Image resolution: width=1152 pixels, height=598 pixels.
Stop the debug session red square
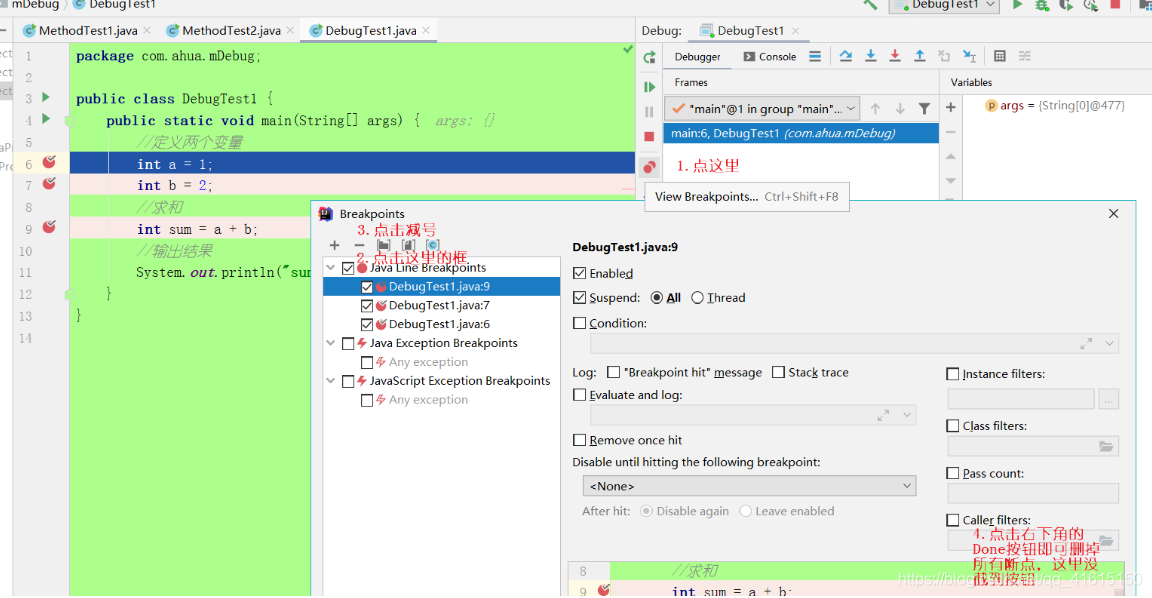click(649, 137)
